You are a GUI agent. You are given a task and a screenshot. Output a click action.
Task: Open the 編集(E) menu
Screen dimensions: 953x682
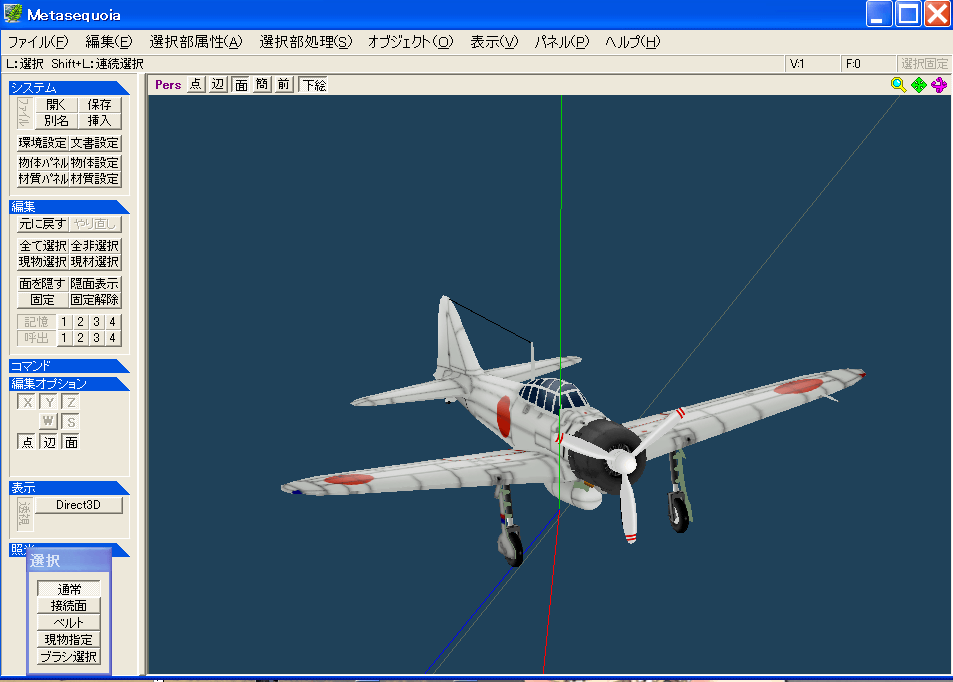[109, 42]
